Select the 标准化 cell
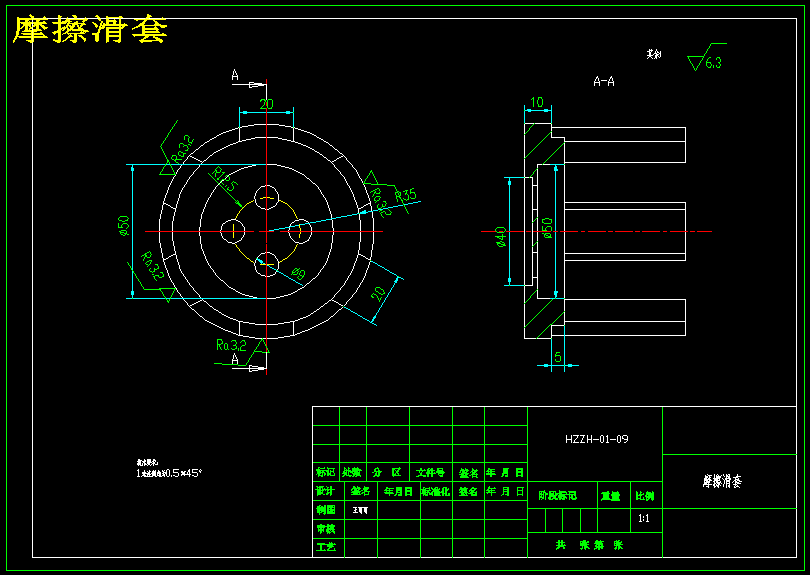This screenshot has width=810, height=575. point(435,491)
